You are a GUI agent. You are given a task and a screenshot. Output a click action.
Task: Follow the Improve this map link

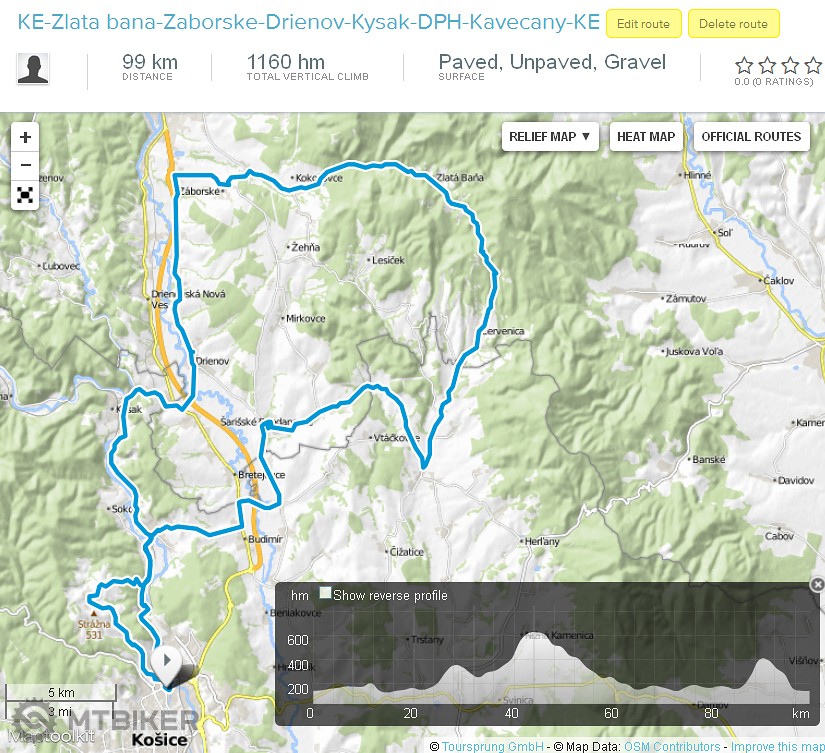[777, 746]
